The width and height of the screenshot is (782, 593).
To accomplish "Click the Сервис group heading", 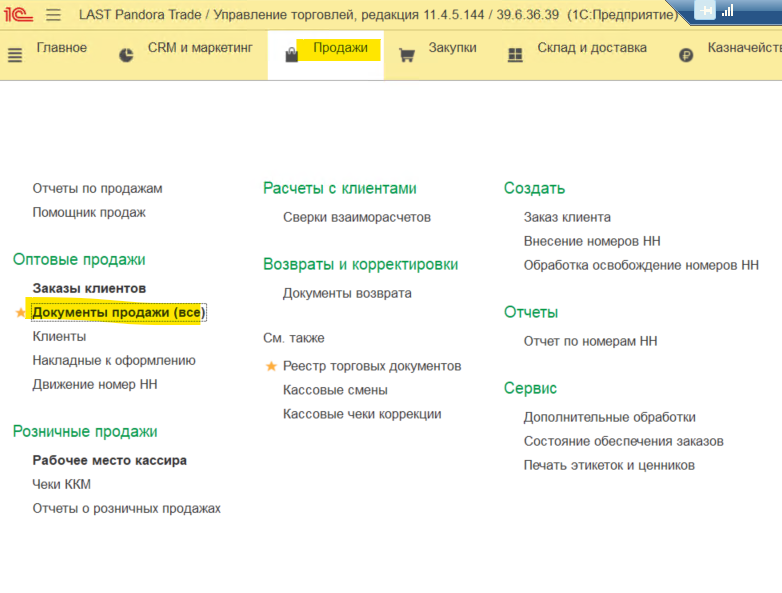I will click(x=530, y=388).
